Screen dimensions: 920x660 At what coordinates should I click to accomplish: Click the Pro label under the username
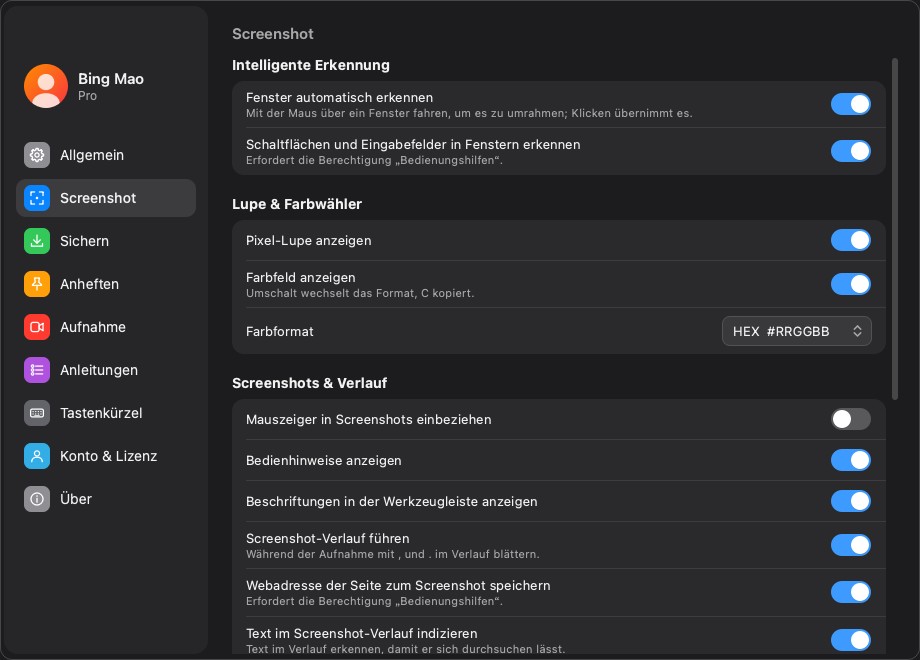[x=87, y=96]
